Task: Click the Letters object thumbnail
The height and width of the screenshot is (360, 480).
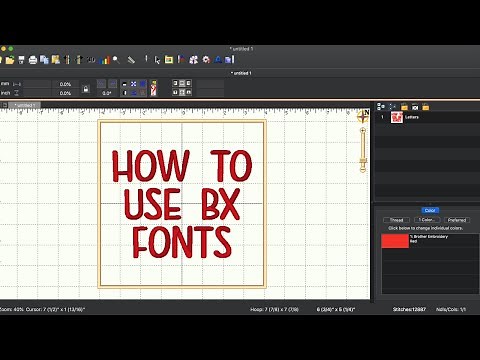Action: click(x=397, y=117)
